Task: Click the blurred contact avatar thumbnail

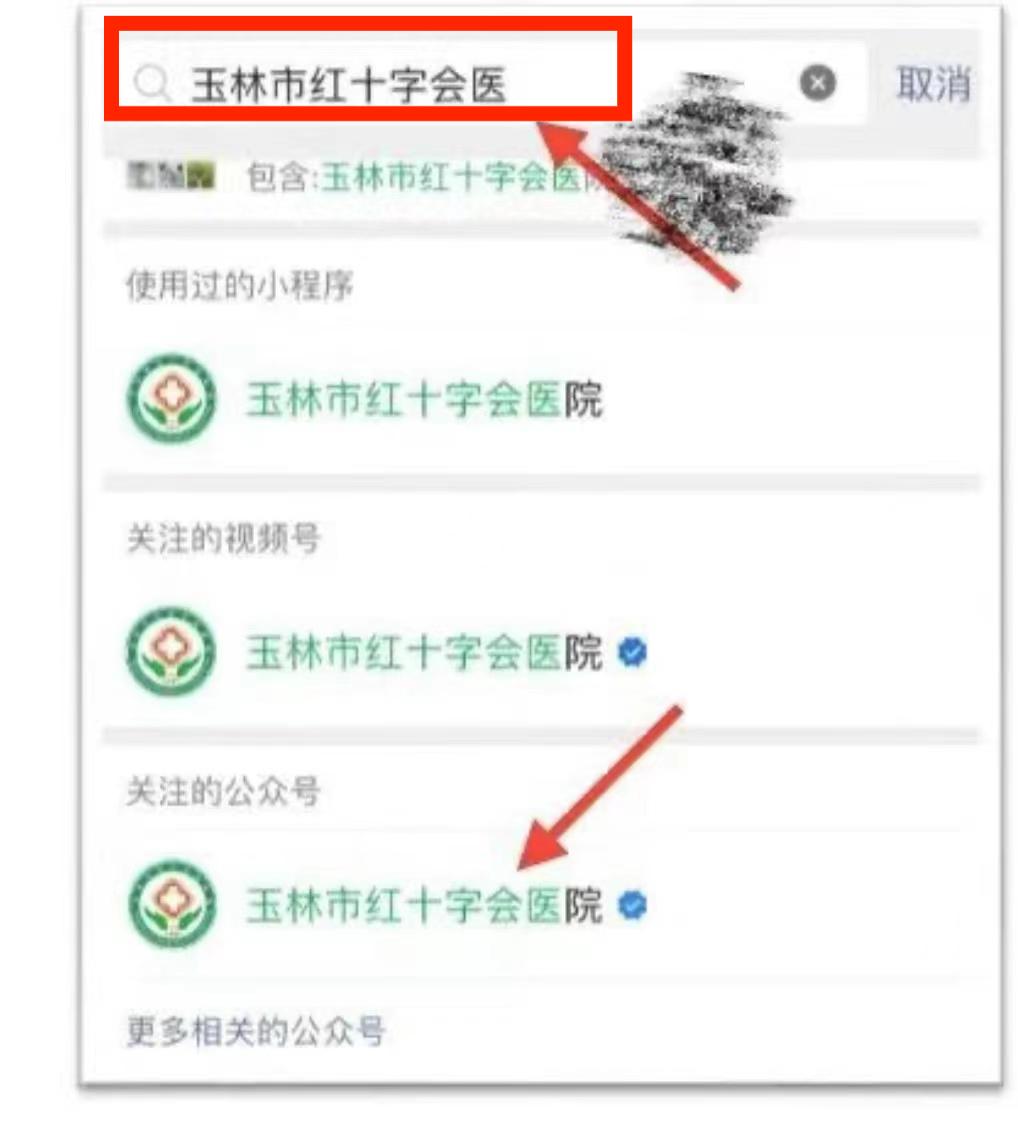Action: point(171,176)
